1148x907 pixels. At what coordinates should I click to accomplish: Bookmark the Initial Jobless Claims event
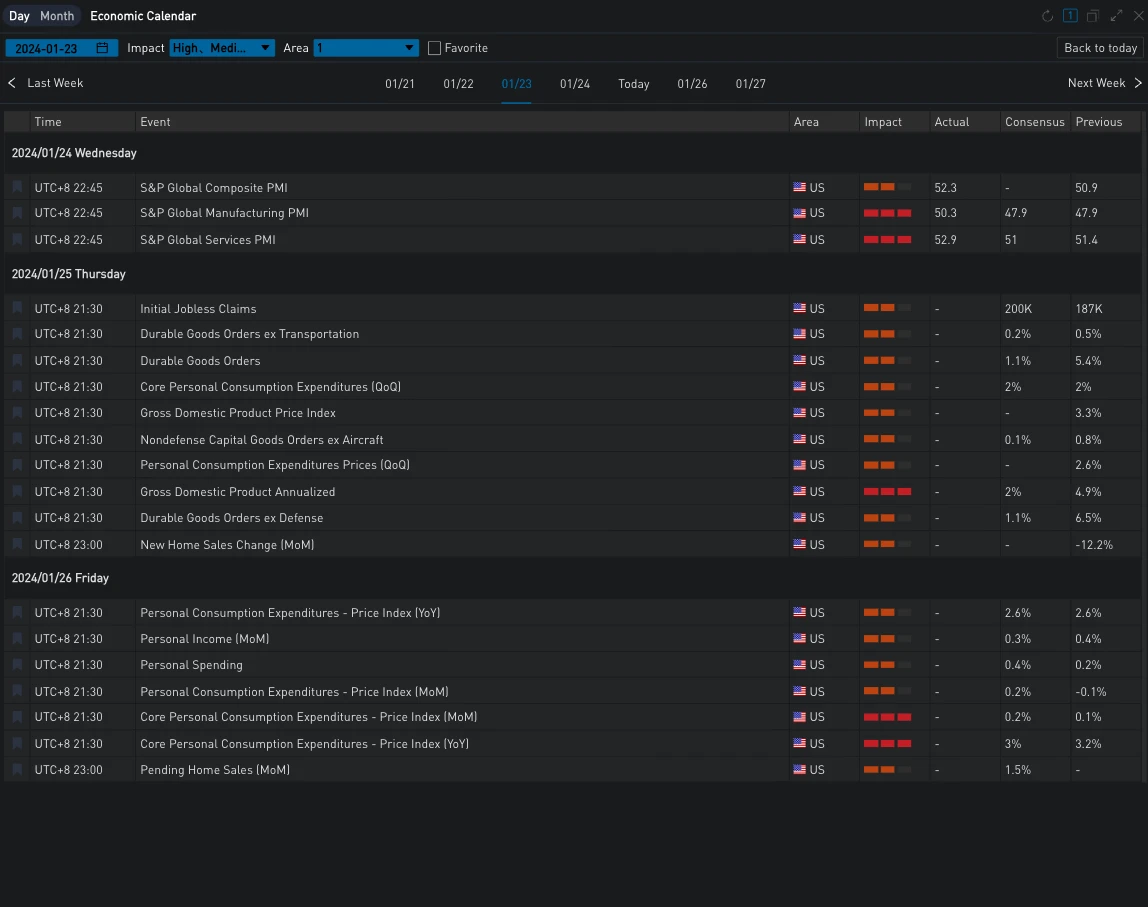17,308
